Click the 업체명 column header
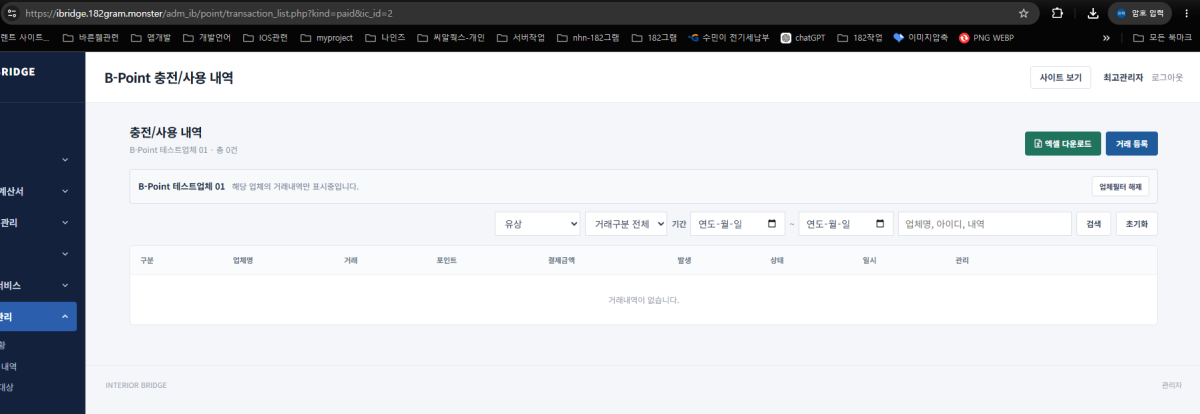The image size is (1200, 414). click(243, 260)
